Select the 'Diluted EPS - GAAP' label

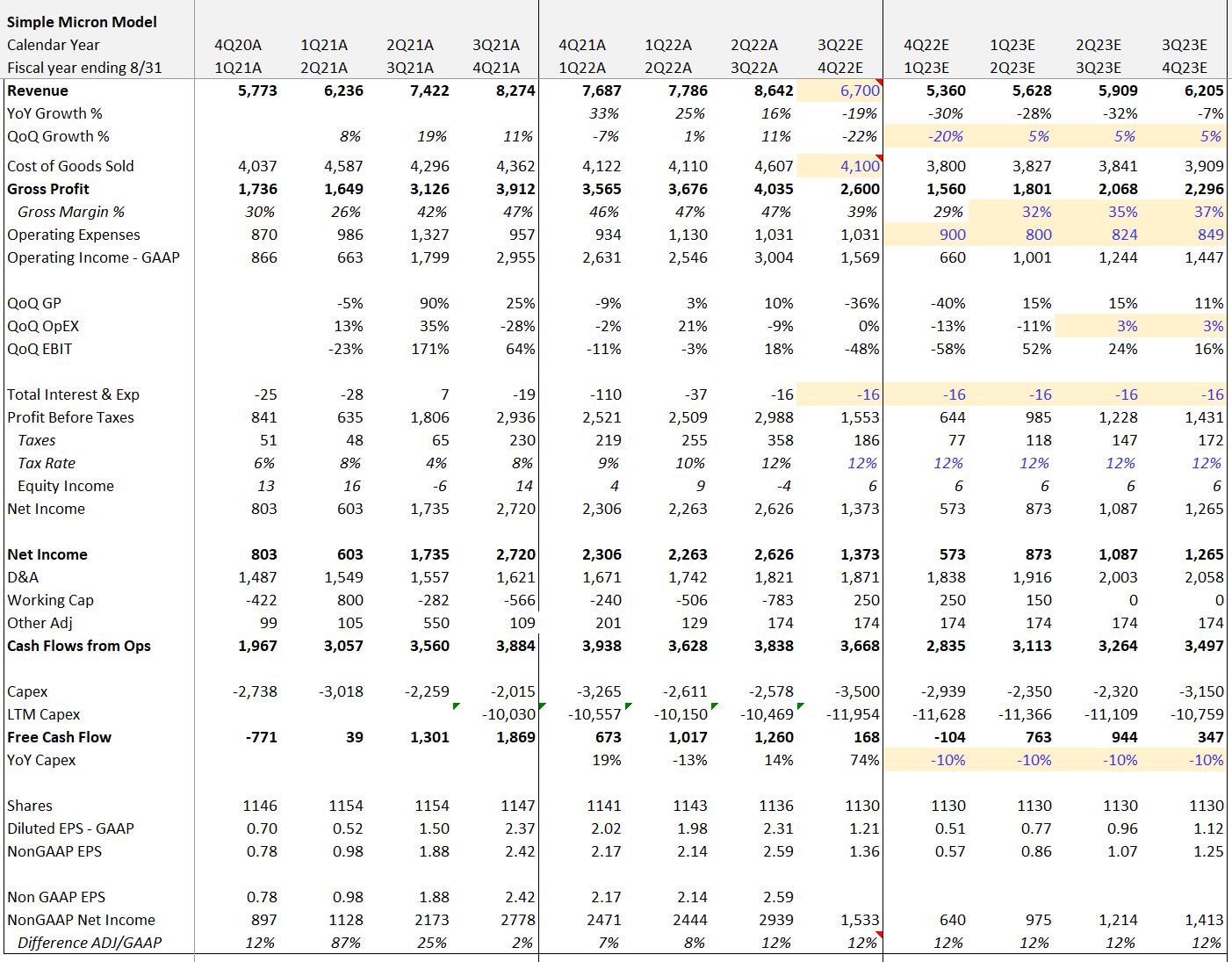point(70,828)
